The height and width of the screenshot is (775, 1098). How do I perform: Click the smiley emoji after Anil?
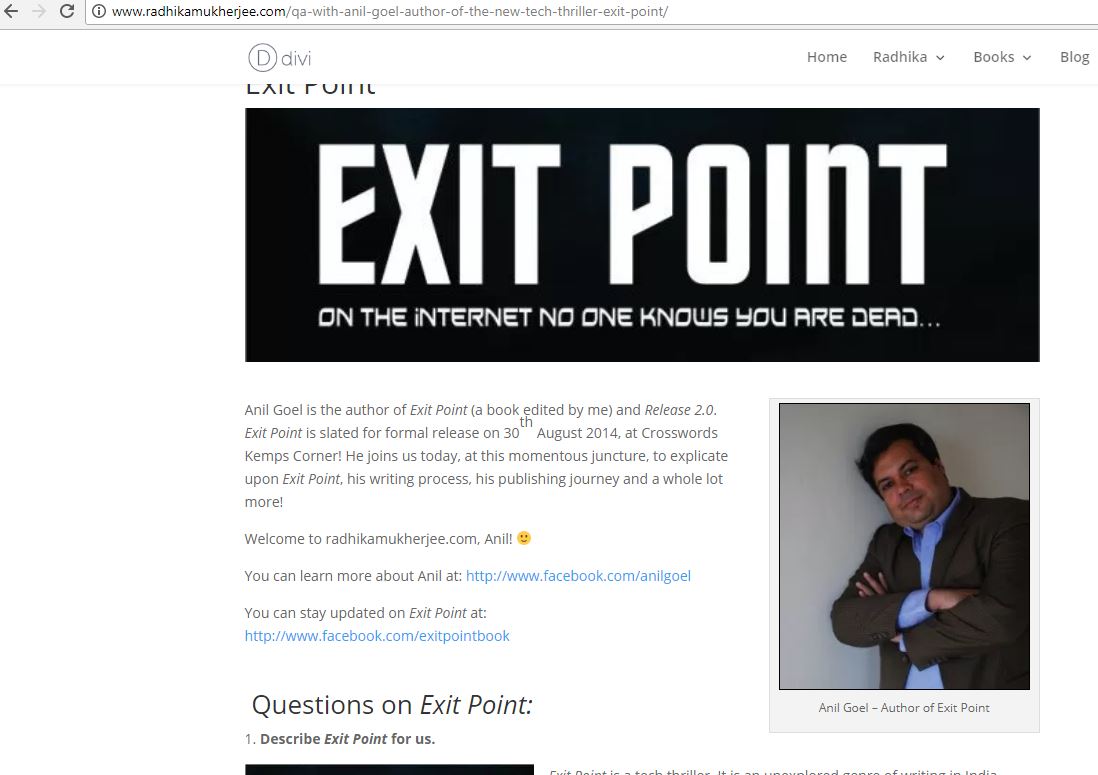524,538
